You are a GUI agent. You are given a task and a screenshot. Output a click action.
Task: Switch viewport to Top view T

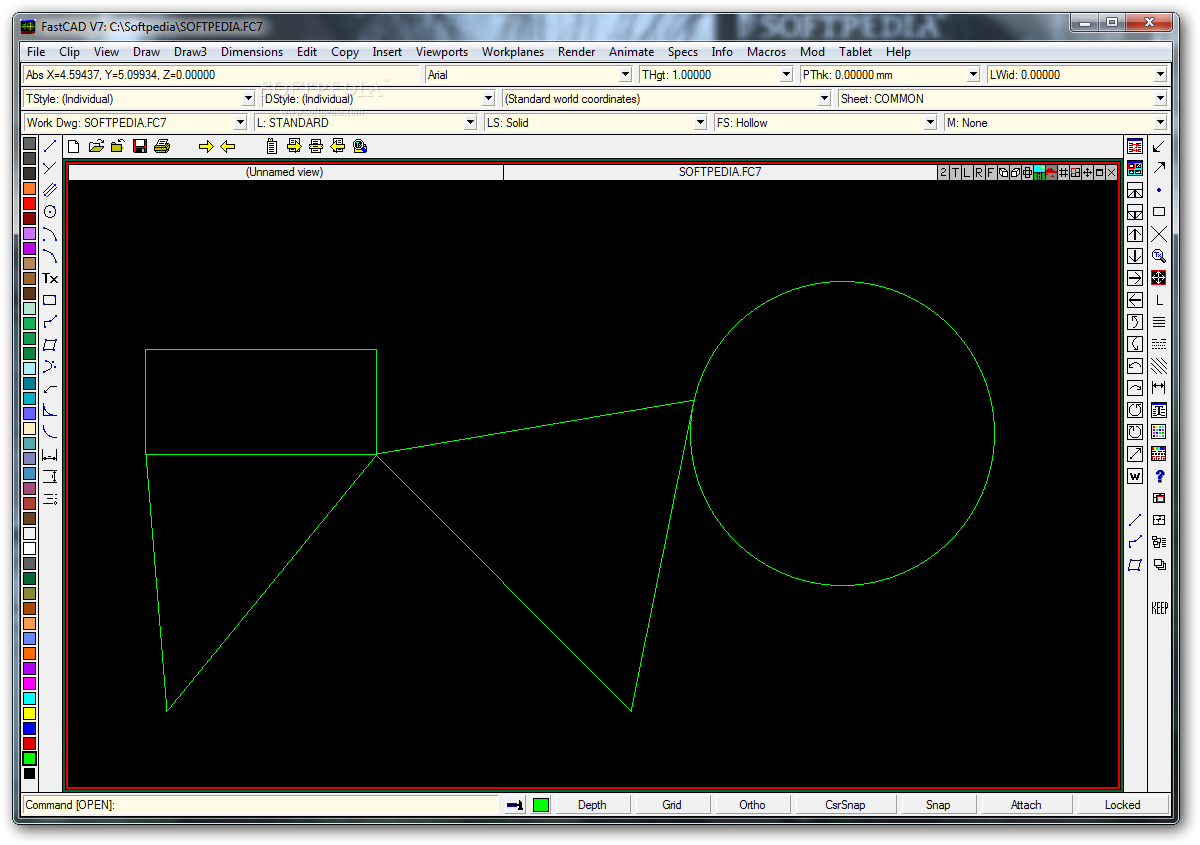coord(955,173)
